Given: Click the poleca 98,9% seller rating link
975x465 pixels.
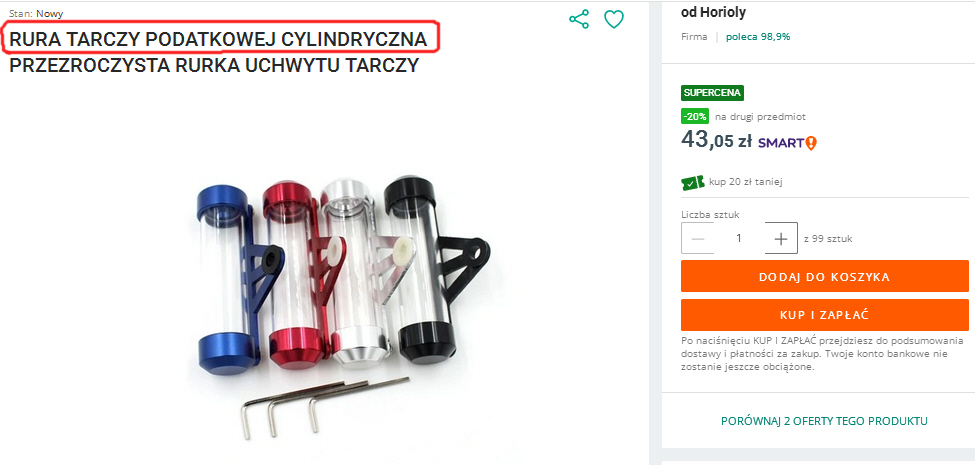Looking at the screenshot, I should [x=758, y=37].
